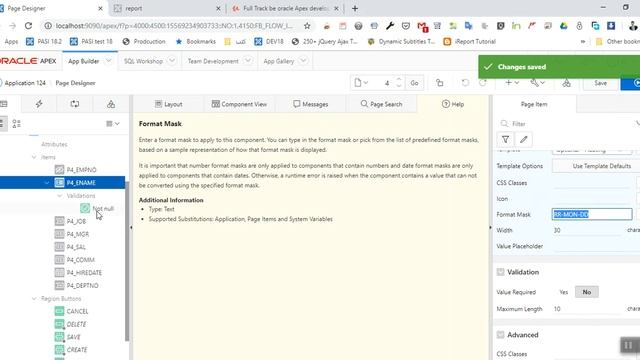Open the Page Shared Components tab

[111, 104]
